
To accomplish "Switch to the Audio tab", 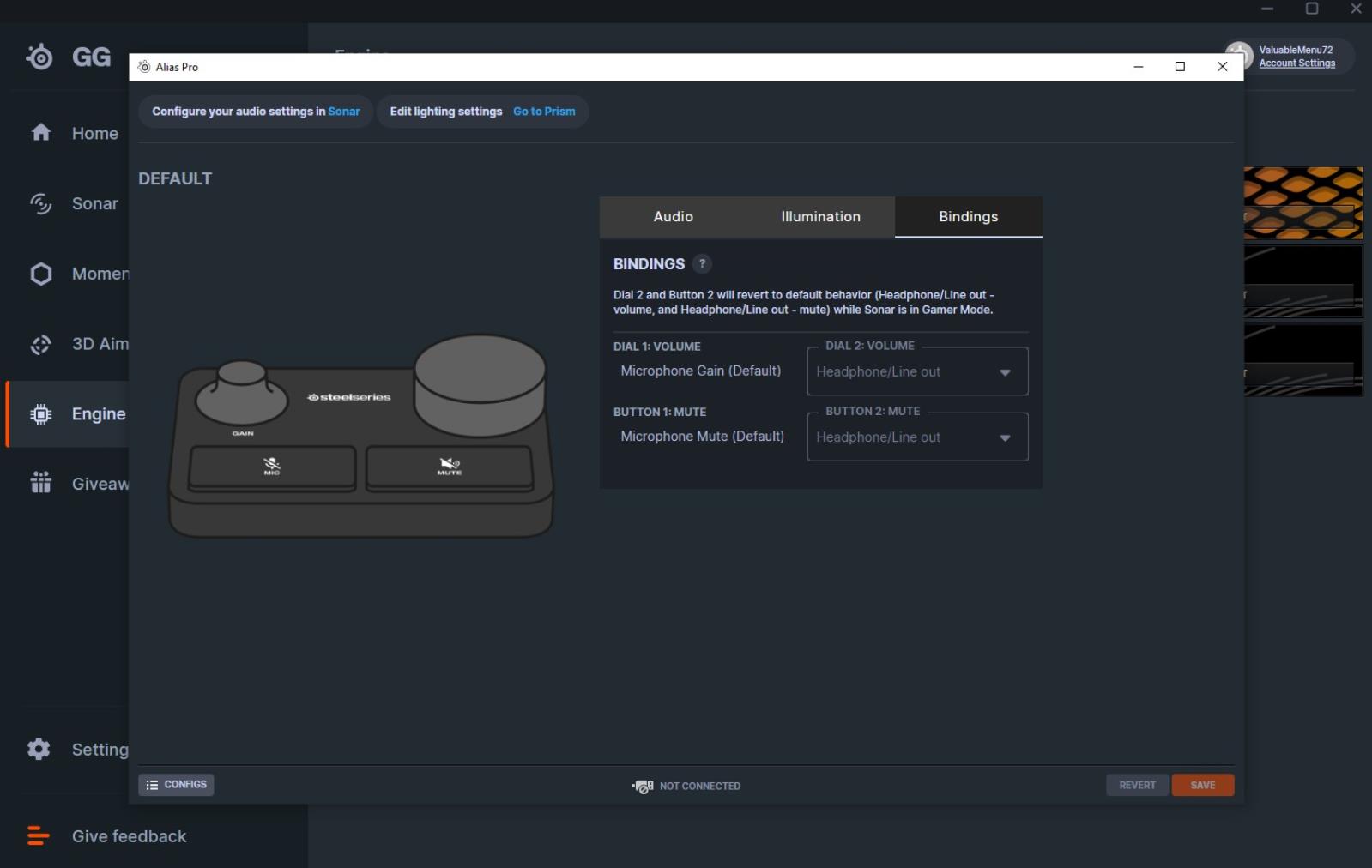I will pos(673,217).
